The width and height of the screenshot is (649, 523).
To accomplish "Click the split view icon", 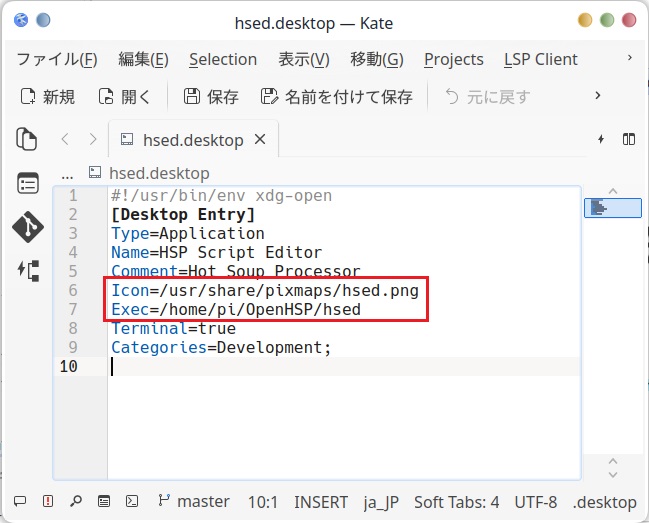I will tap(629, 139).
